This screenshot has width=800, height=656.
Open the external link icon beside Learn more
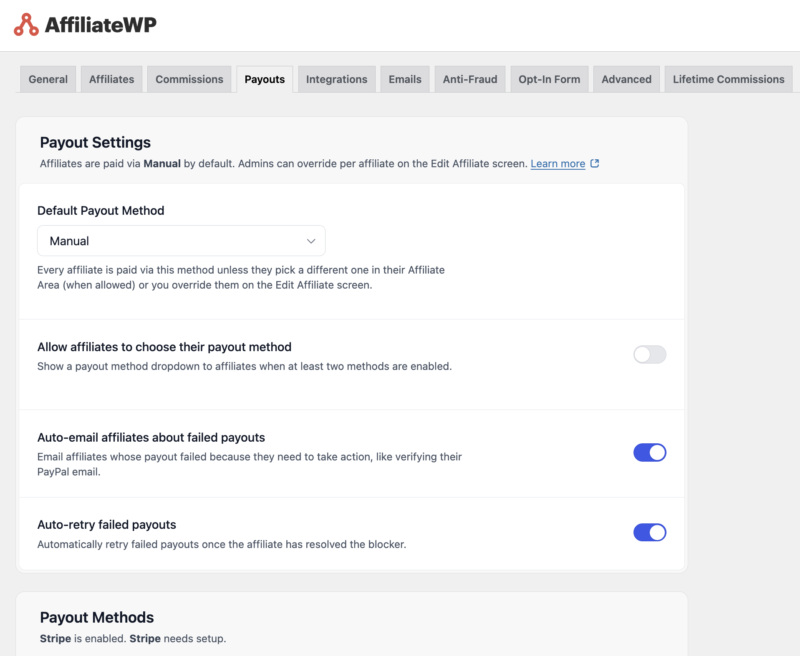tap(594, 163)
